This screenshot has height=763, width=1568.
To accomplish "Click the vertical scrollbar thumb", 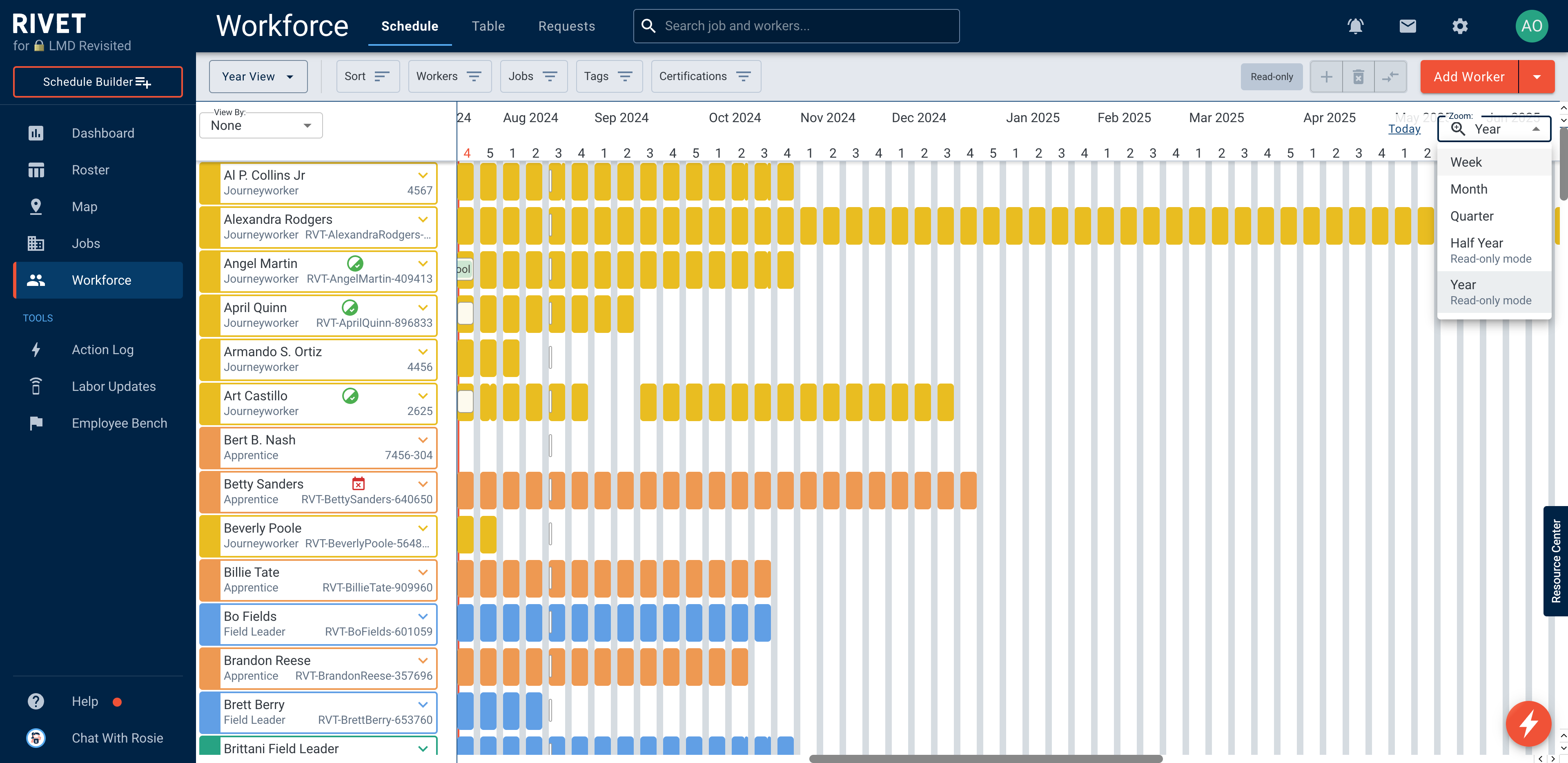I will click(x=1563, y=165).
